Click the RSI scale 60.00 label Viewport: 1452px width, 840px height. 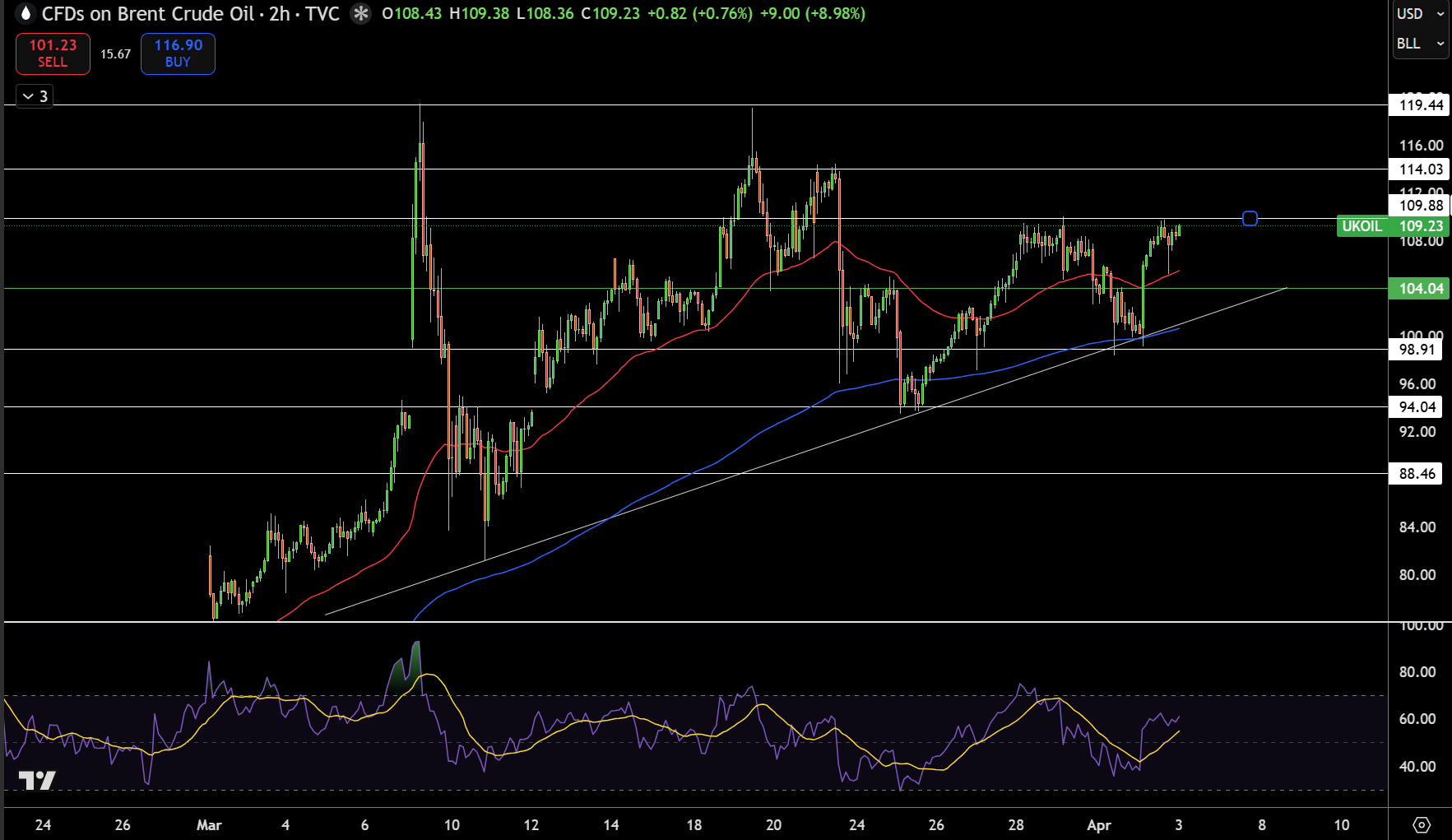tap(1417, 718)
